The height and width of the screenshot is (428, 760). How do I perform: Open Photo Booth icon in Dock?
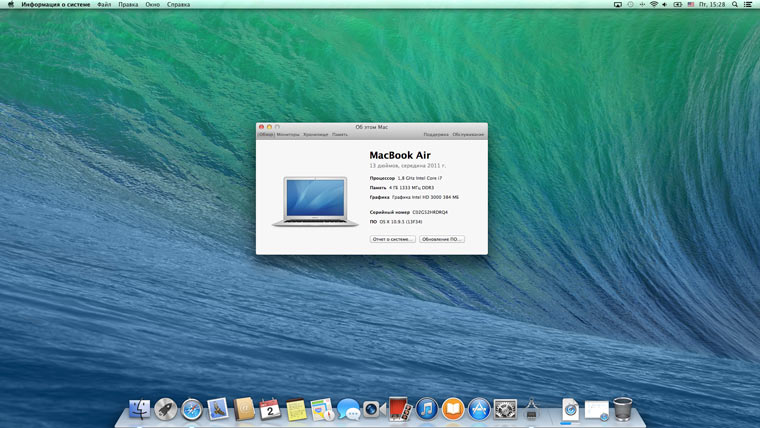click(400, 409)
